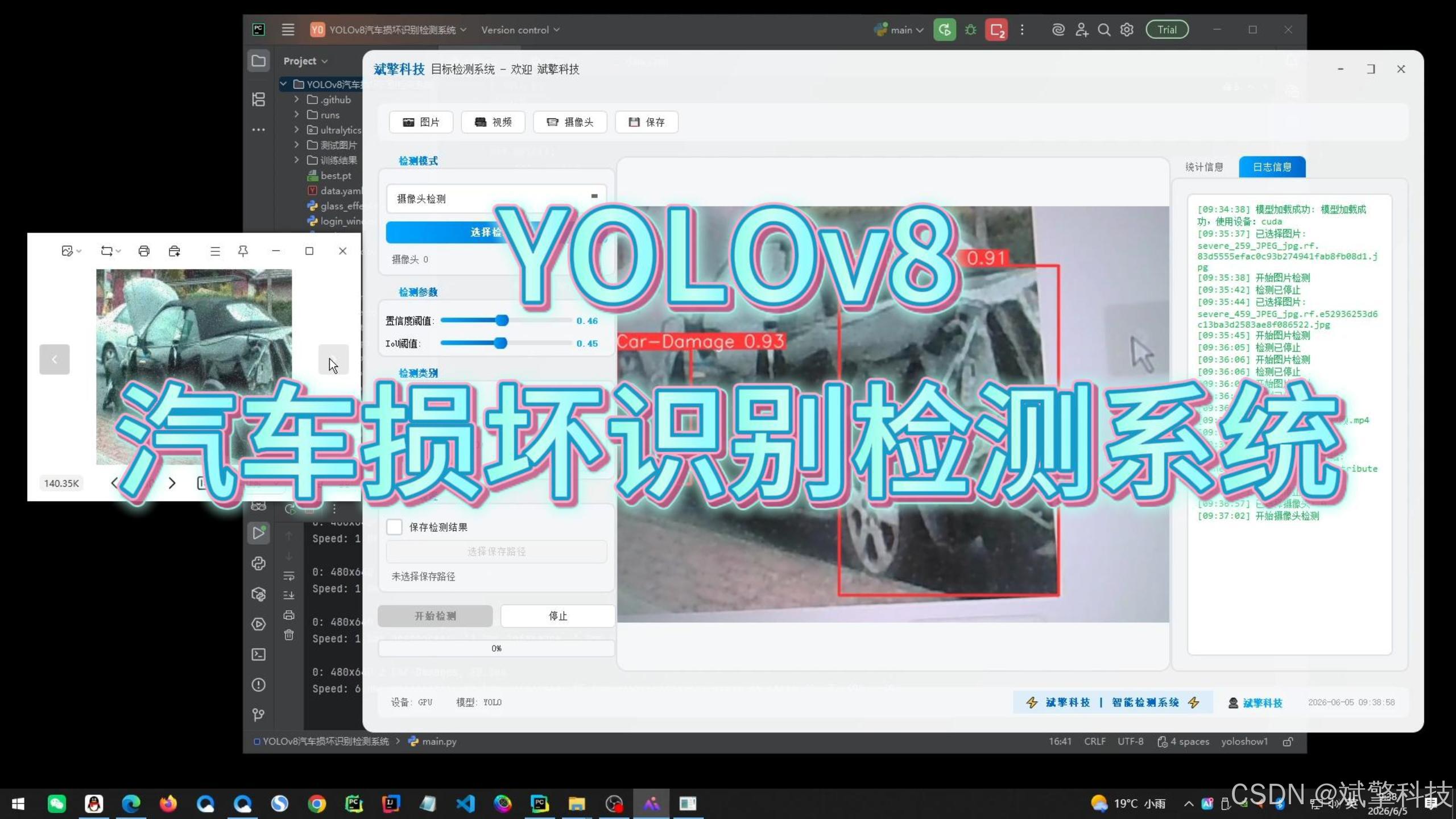
Task: Click the printer icon in the image viewer
Action: tap(144, 251)
